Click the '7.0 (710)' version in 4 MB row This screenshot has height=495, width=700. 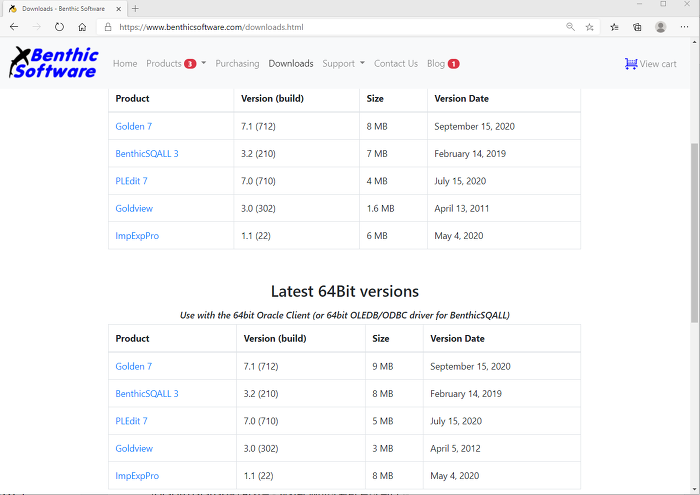pyautogui.click(x=258, y=181)
